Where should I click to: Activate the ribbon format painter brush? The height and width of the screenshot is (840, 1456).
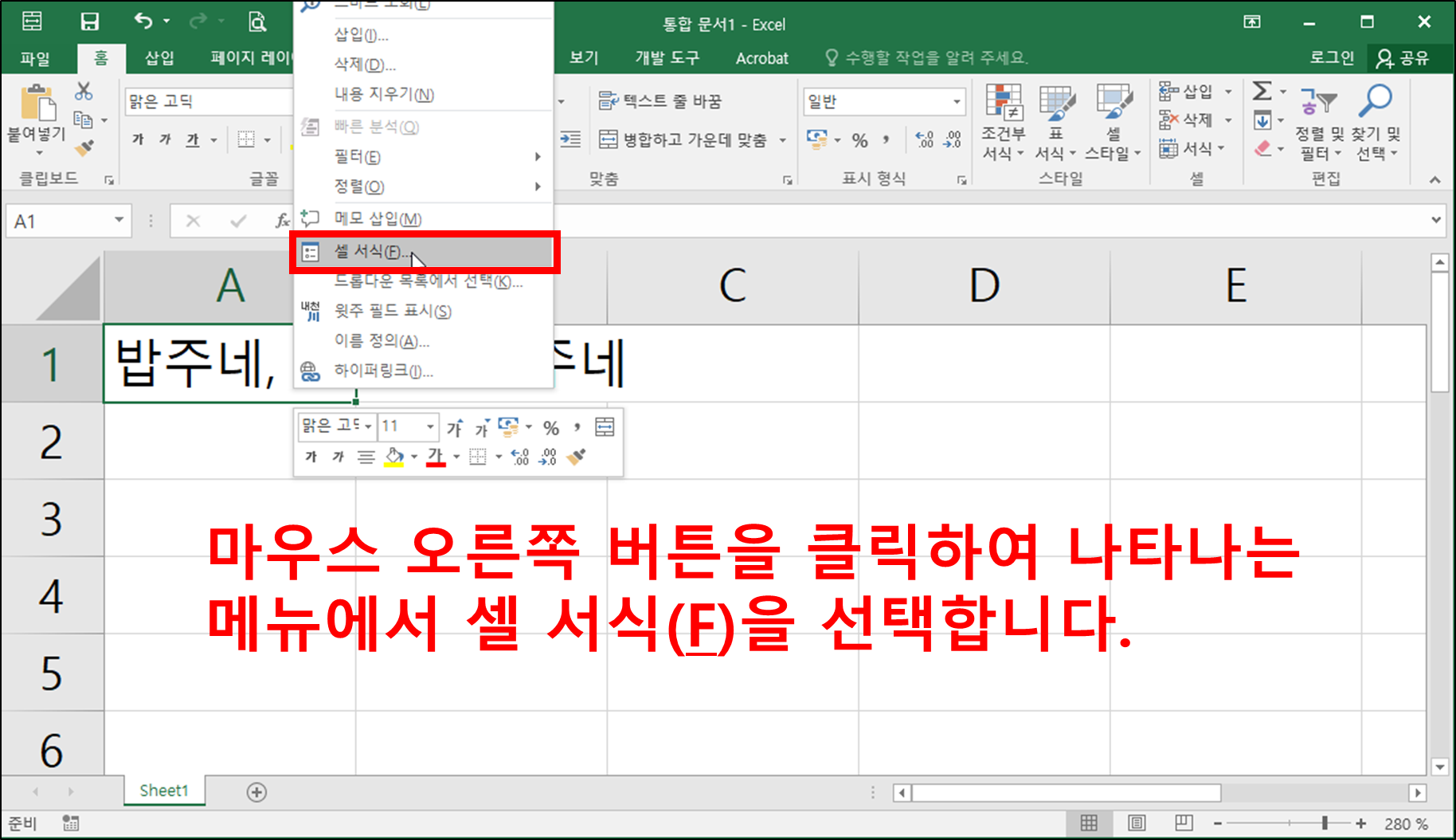coord(84,147)
